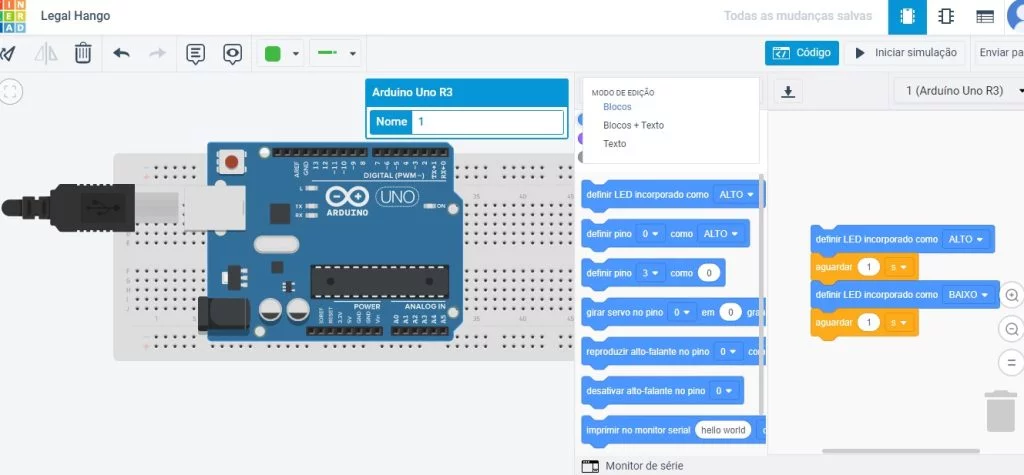Open the component list view
Image resolution: width=1024 pixels, height=475 pixels.
coord(985,17)
